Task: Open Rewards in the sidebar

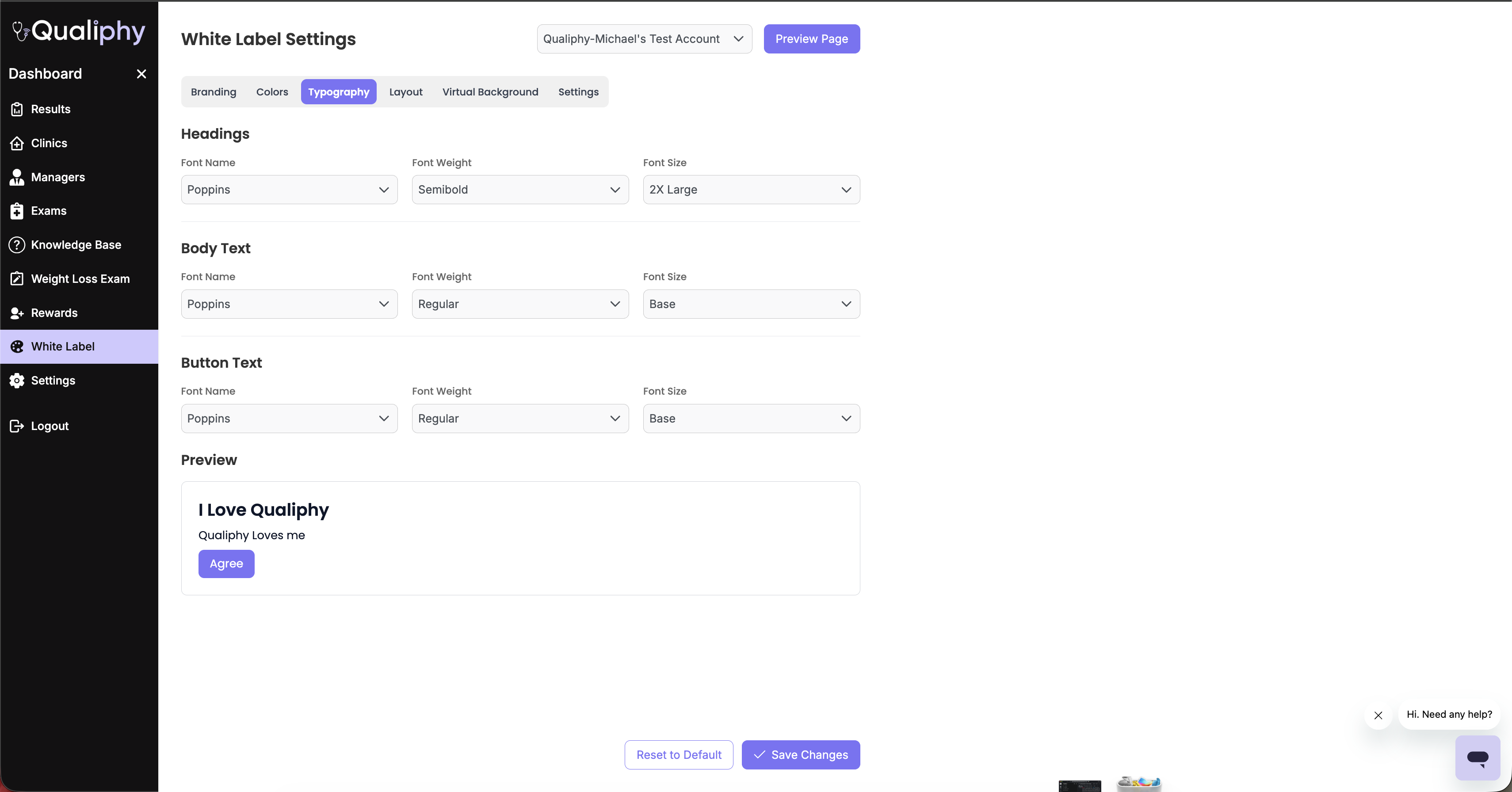Action: click(79, 313)
